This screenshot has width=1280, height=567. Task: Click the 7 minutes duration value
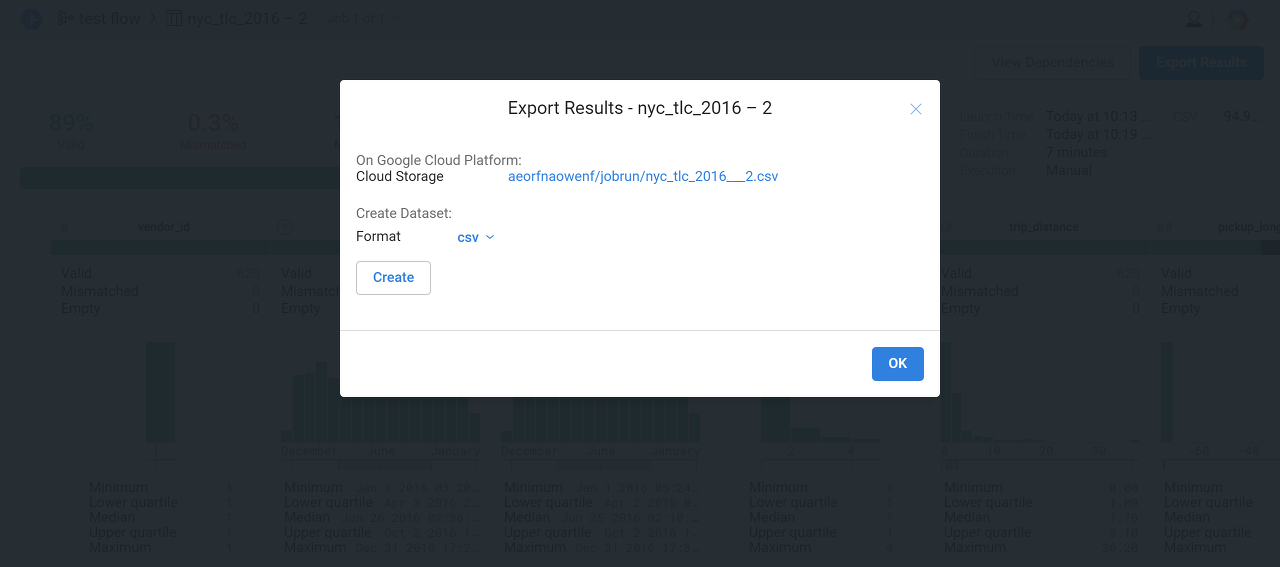[x=1077, y=153]
